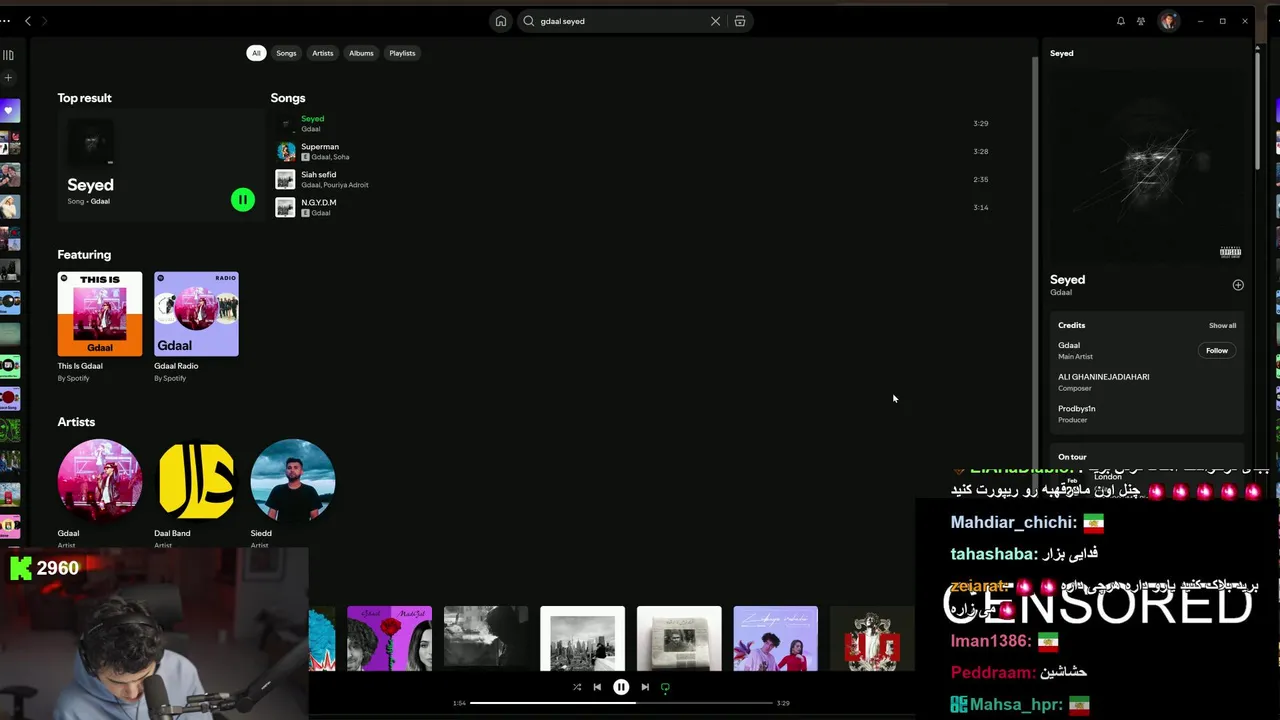Navigate back with left arrow
The width and height of the screenshot is (1280, 720).
tap(28, 21)
